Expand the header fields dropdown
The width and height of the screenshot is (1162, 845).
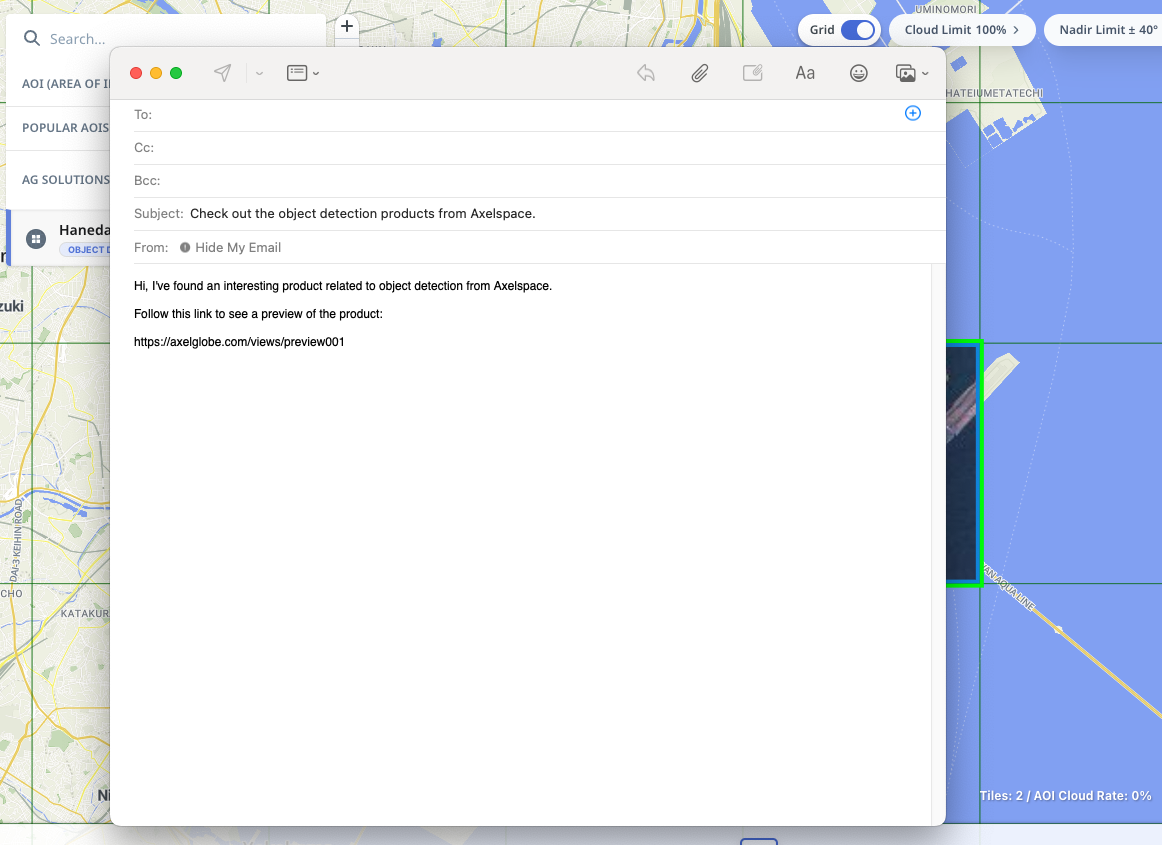point(303,73)
